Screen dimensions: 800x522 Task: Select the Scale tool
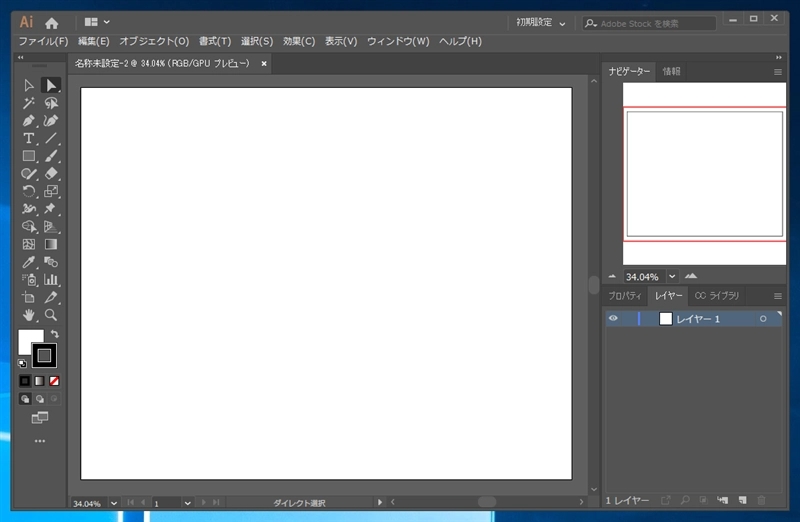pos(51,191)
